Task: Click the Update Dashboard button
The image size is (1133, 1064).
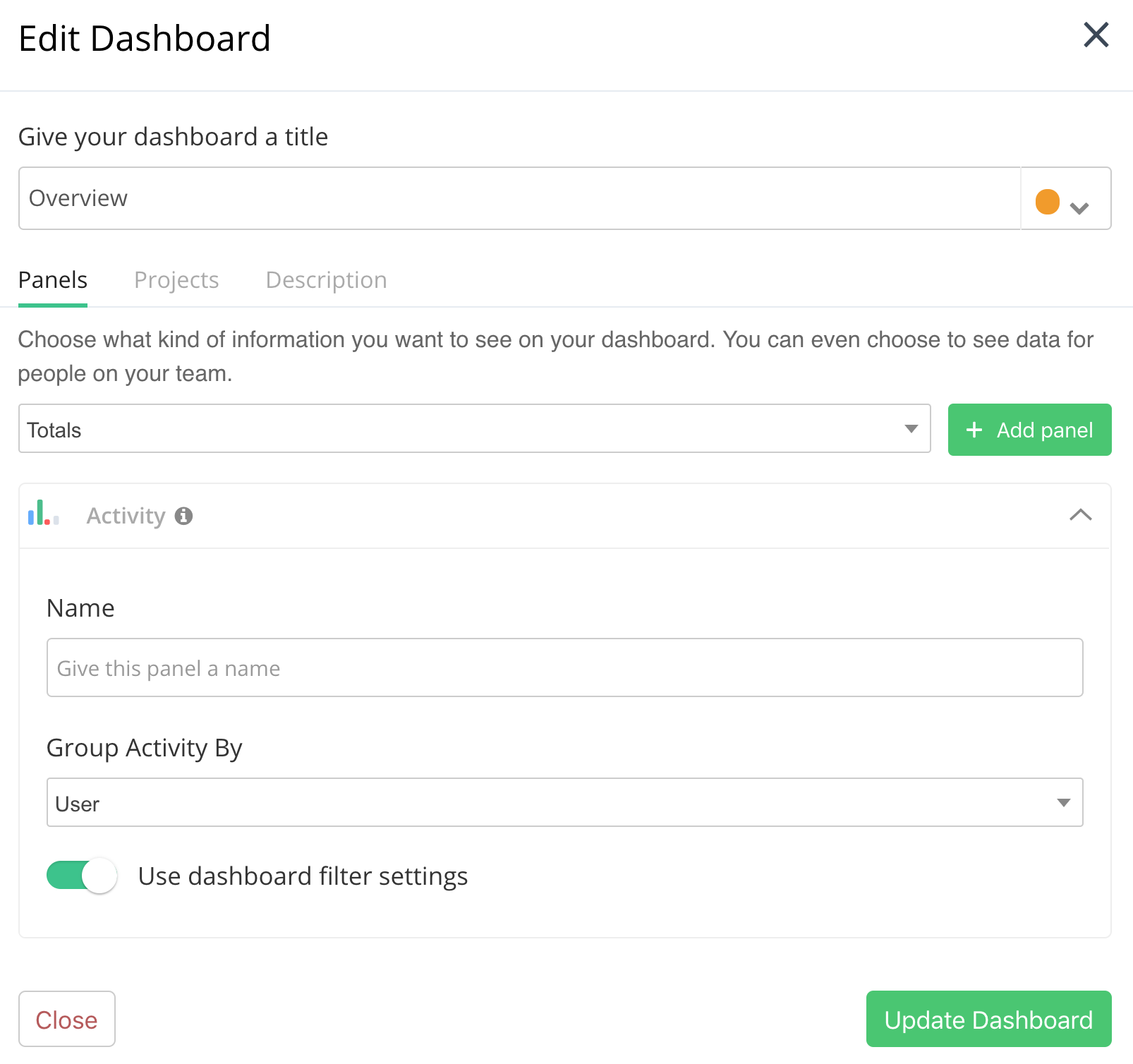Action: tap(989, 1019)
